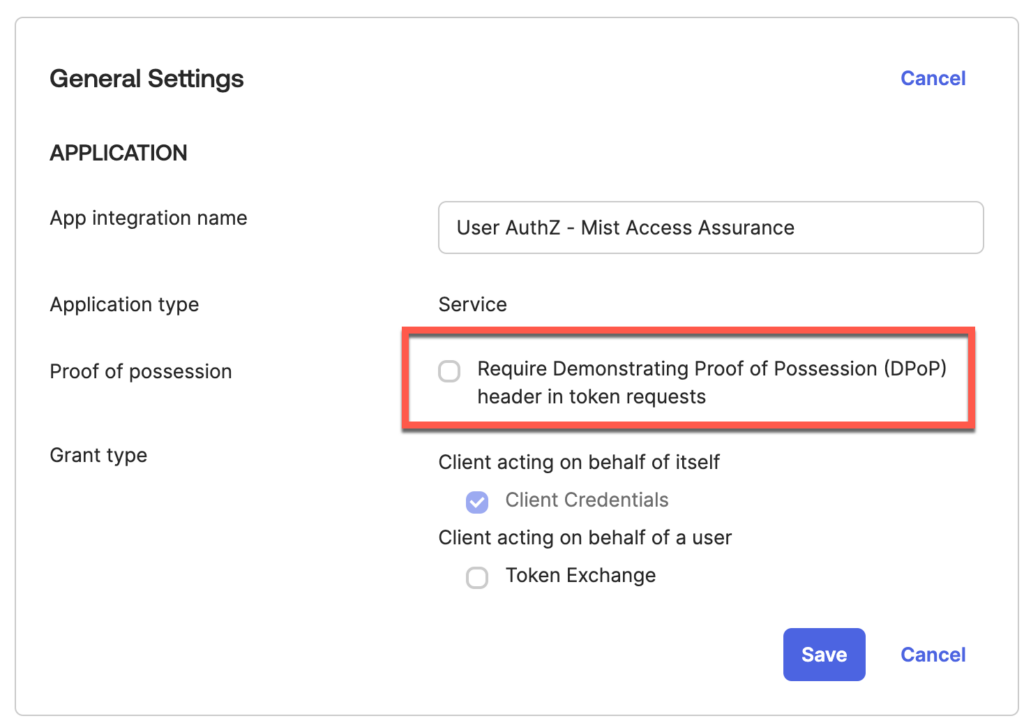Click the empty Token Exchange checkbox square
Image resolution: width=1024 pixels, height=723 pixels.
[x=477, y=577]
